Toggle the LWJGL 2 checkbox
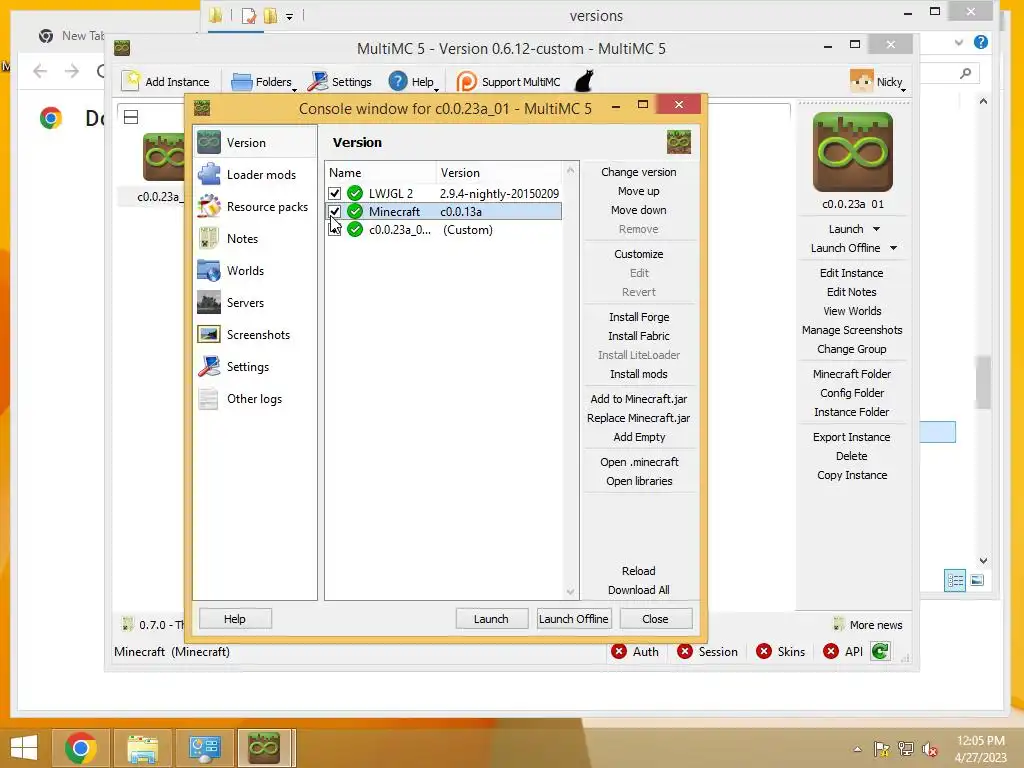Viewport: 1024px width, 768px height. [x=334, y=193]
